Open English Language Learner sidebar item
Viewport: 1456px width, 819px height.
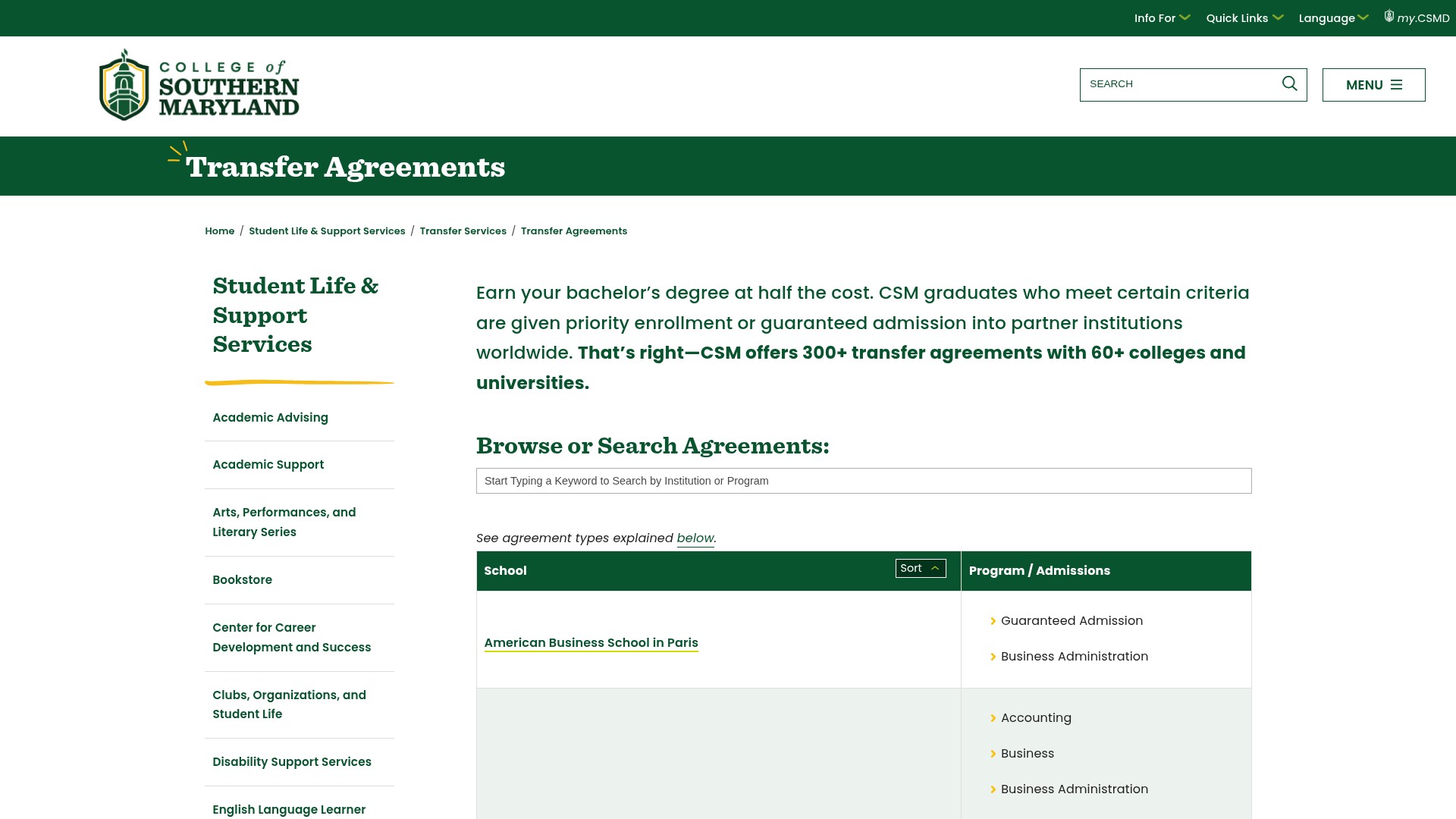289,810
